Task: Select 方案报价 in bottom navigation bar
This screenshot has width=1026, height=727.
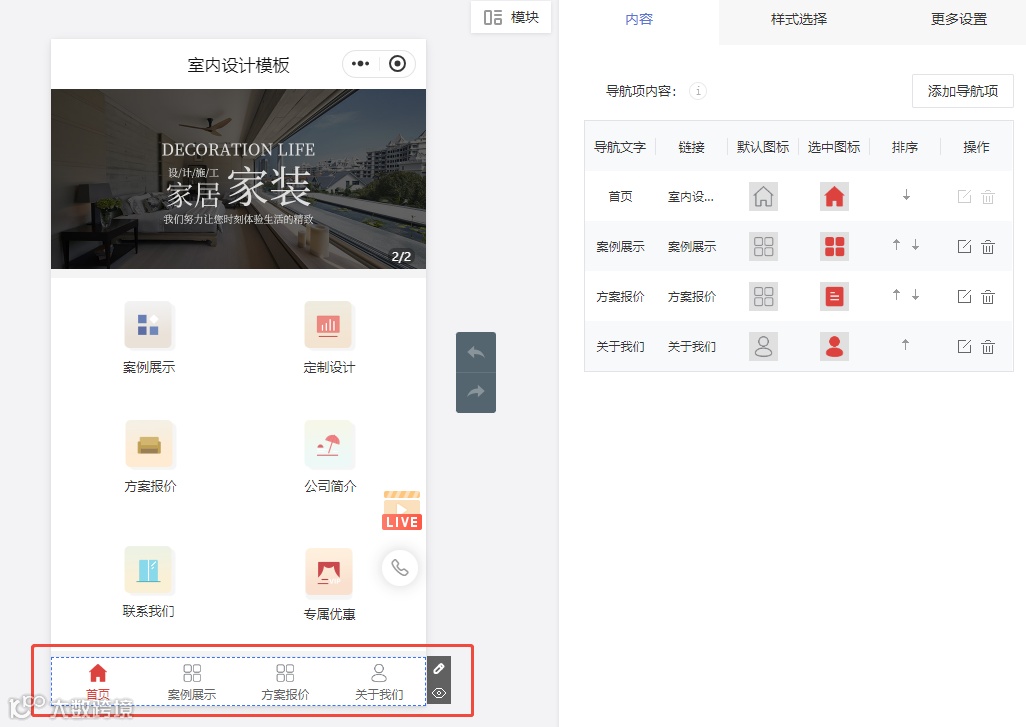Action: (285, 681)
